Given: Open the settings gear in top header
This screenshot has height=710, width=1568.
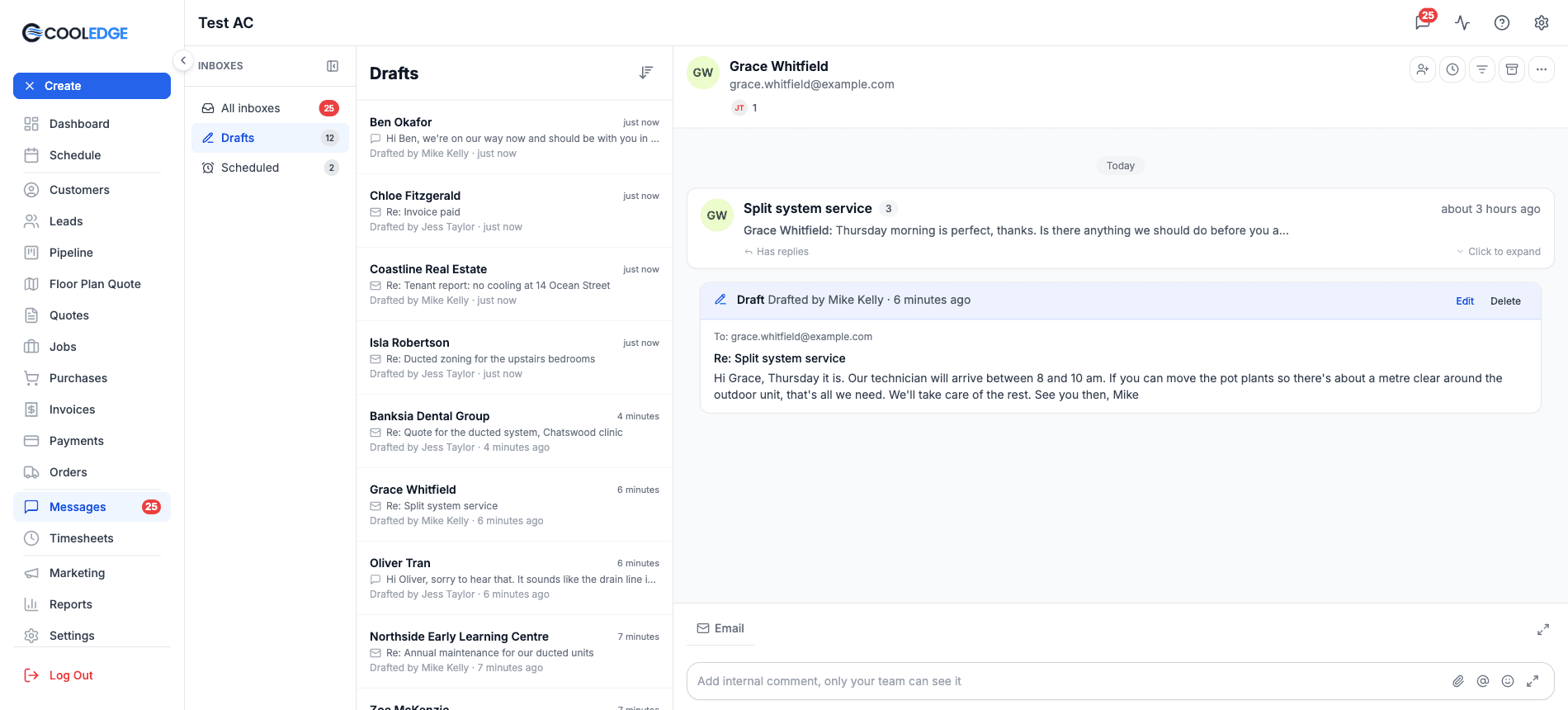Looking at the screenshot, I should 1542,23.
